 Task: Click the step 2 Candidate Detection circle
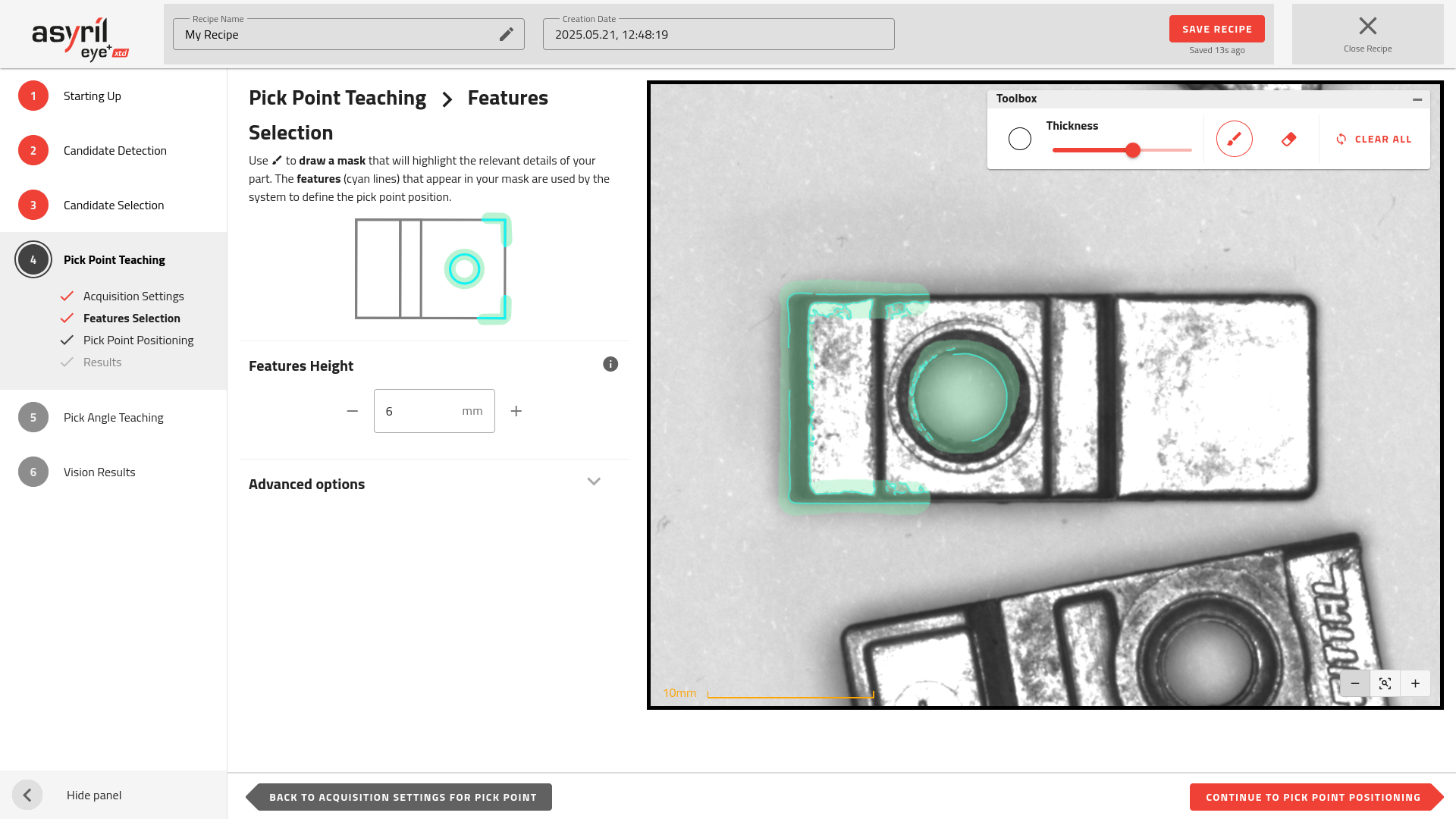tap(33, 150)
